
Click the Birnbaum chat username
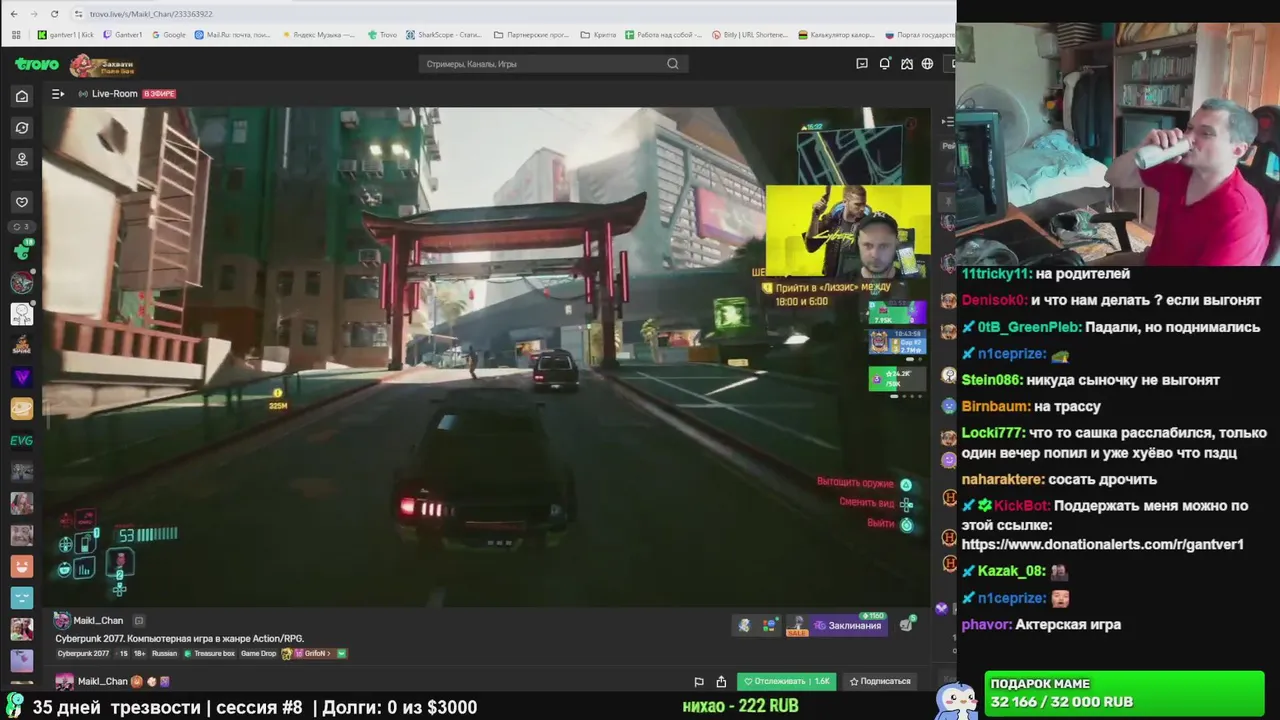995,407
